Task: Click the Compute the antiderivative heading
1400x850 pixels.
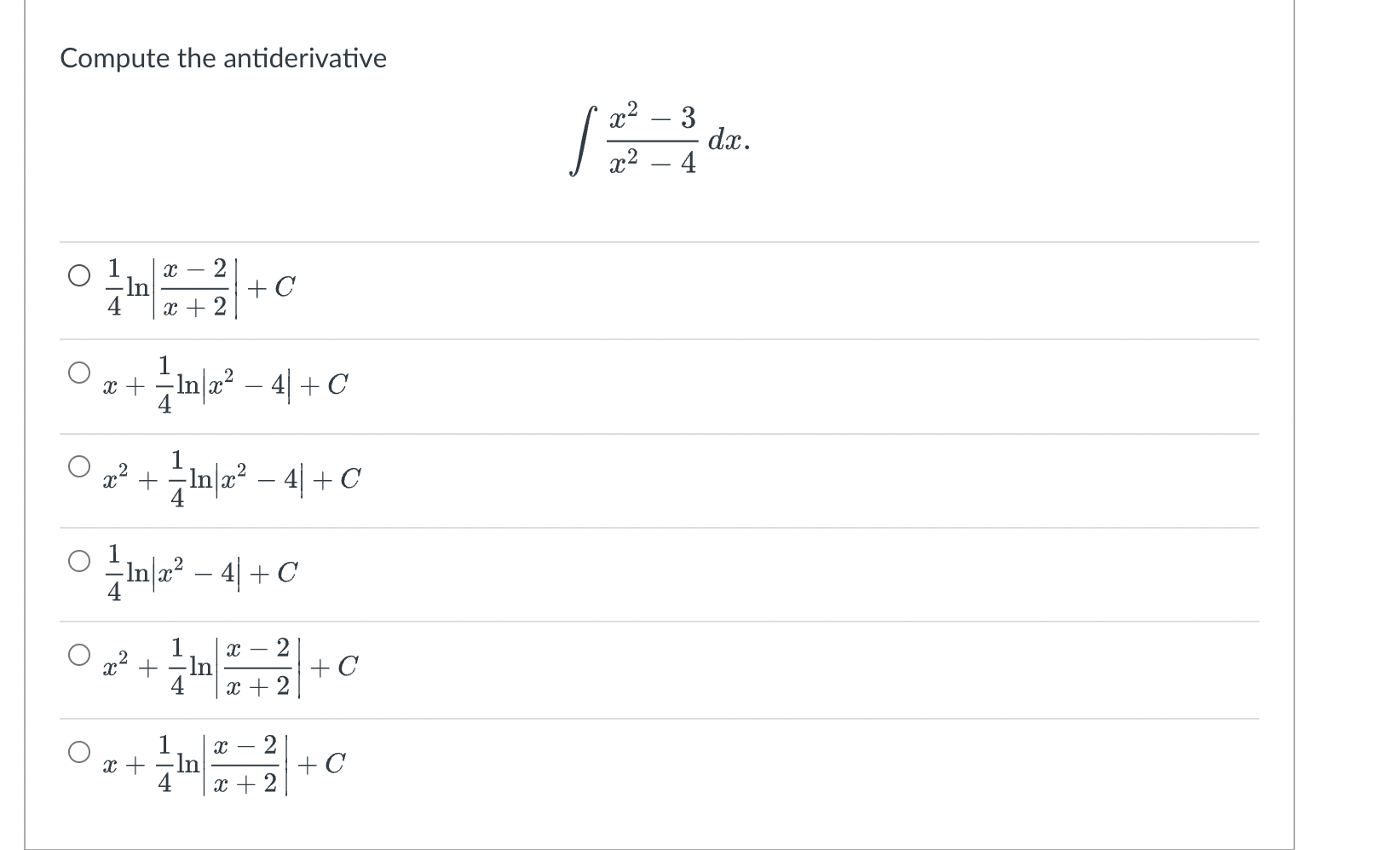Action: tap(224, 58)
